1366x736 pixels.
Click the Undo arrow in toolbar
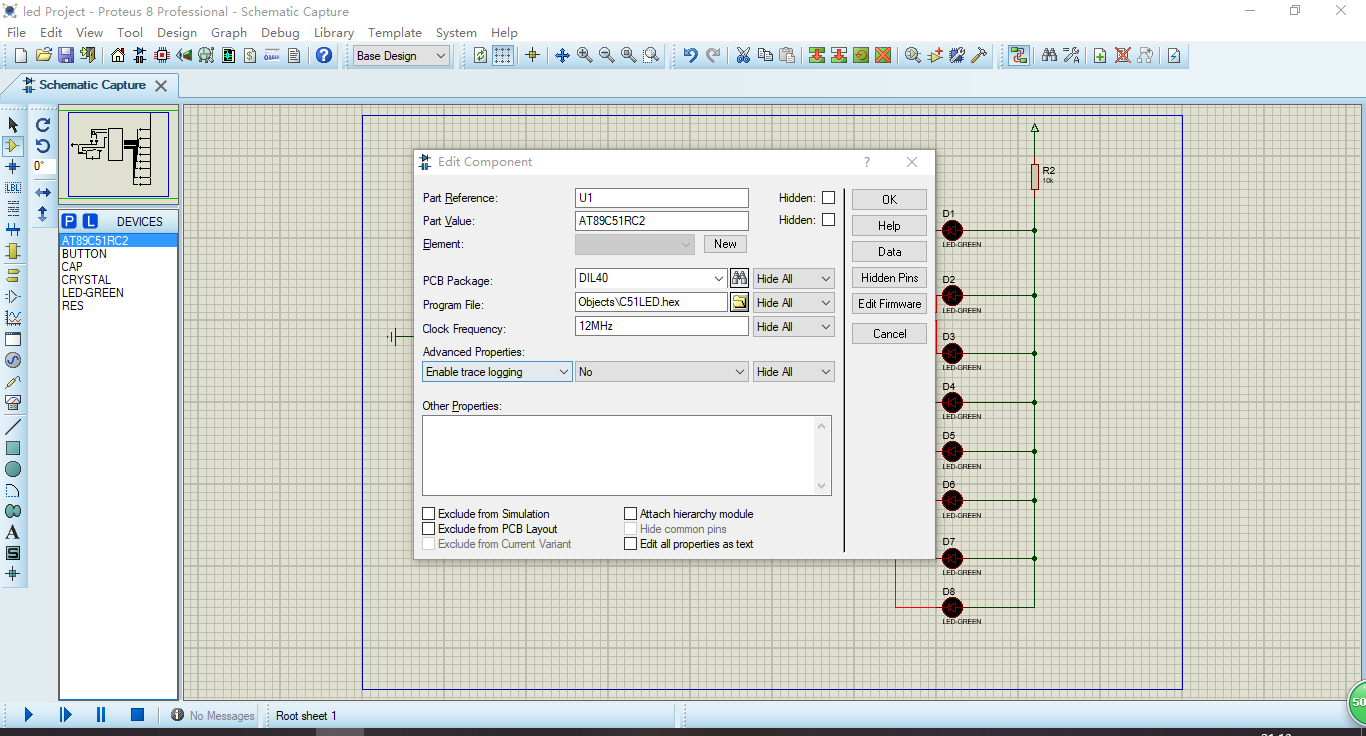click(690, 55)
